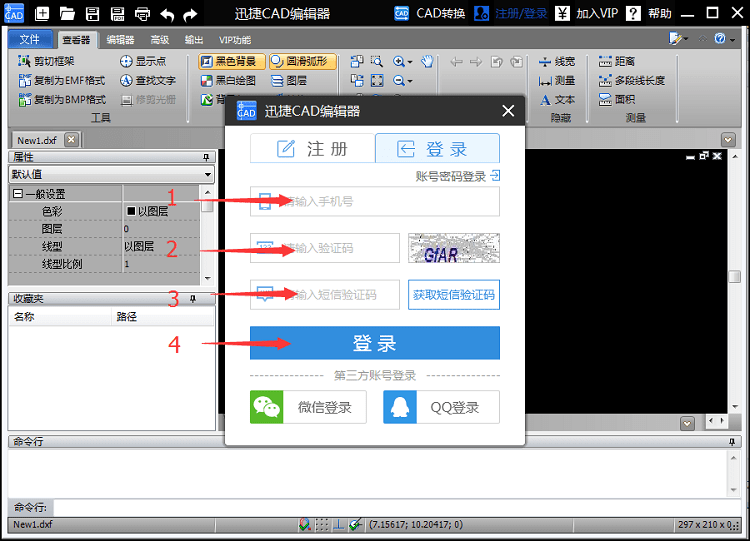Click the 请输入手机号 phone field
Screen dimensions: 750x541
click(x=375, y=201)
